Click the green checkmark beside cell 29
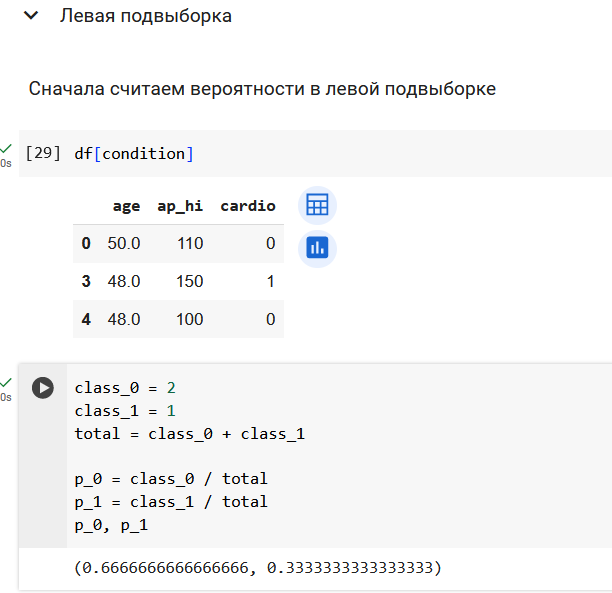This screenshot has width=612, height=593. [x=6, y=148]
